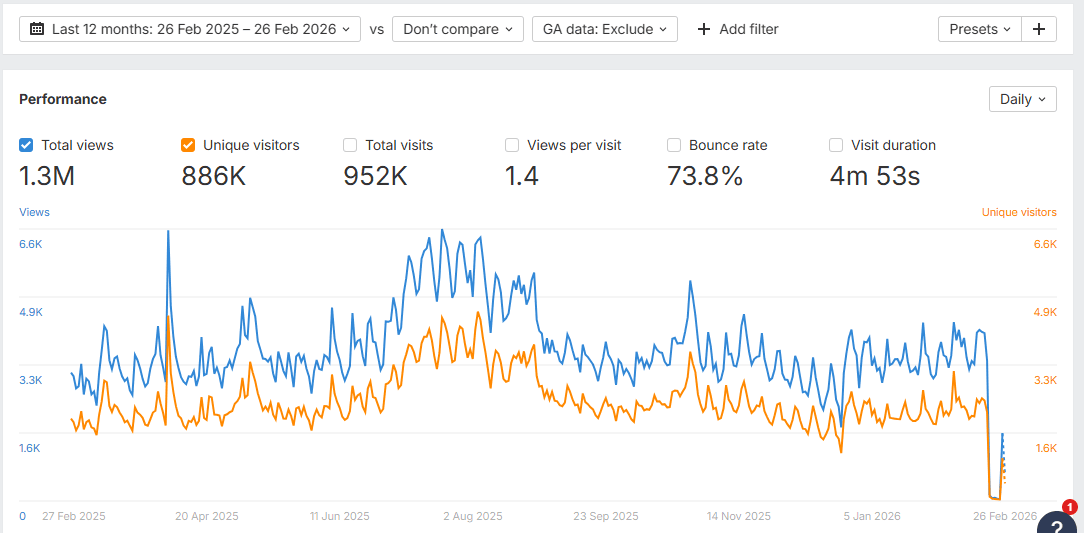The height and width of the screenshot is (533, 1084).
Task: Click the tall blue April views spike
Action: (x=167, y=235)
